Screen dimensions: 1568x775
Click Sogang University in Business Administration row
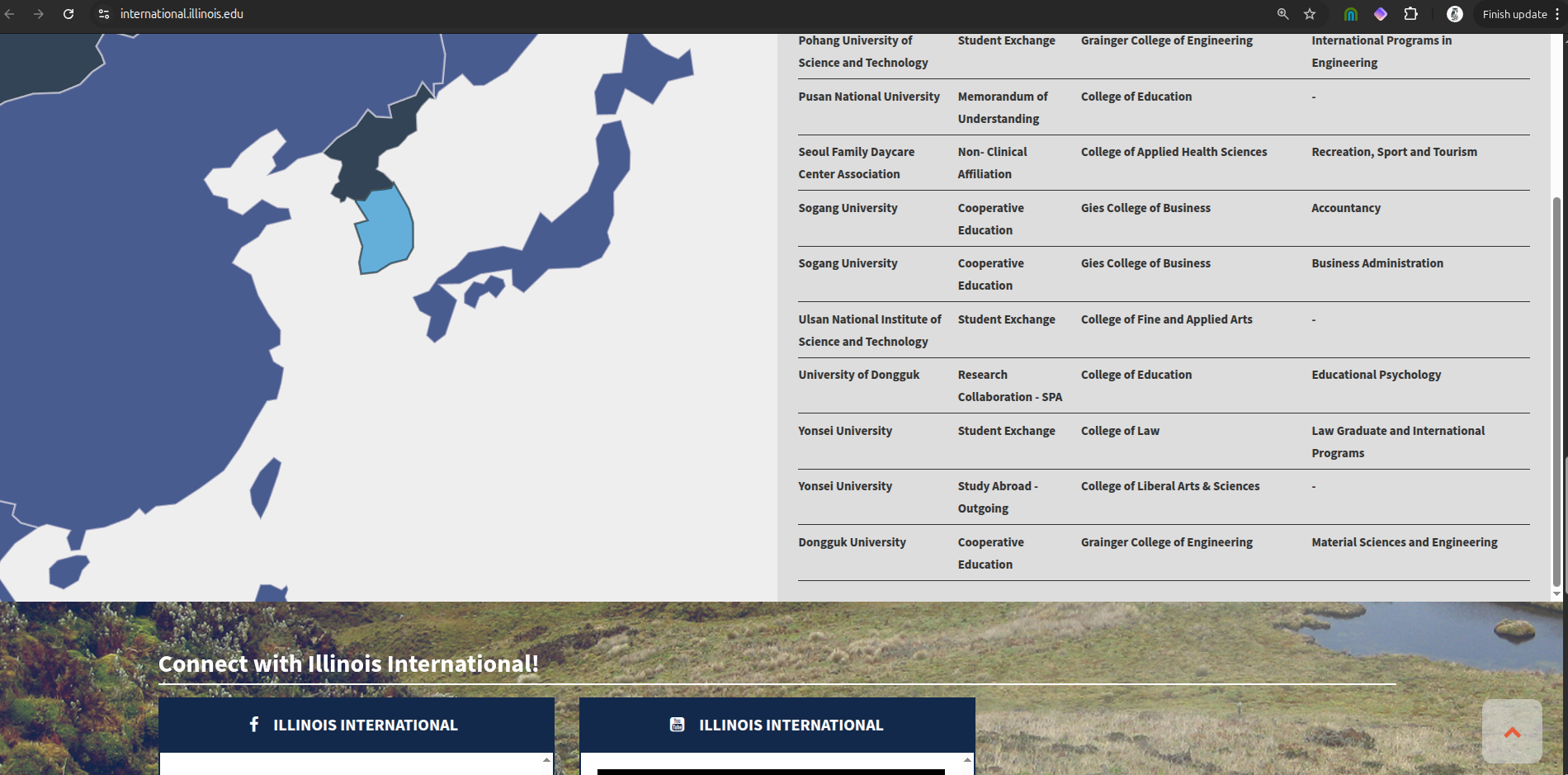pos(848,263)
